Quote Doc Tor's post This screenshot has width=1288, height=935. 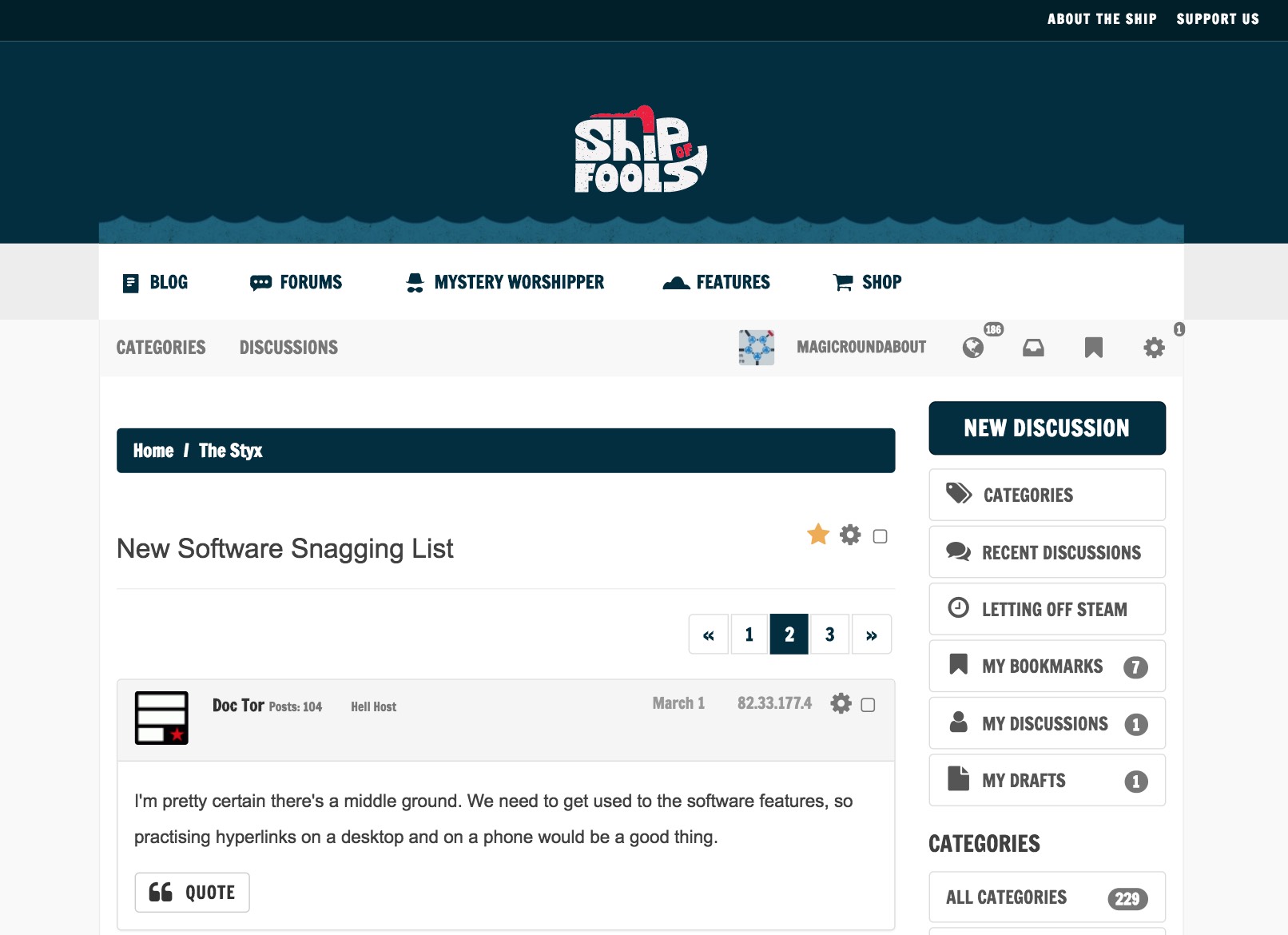click(192, 892)
